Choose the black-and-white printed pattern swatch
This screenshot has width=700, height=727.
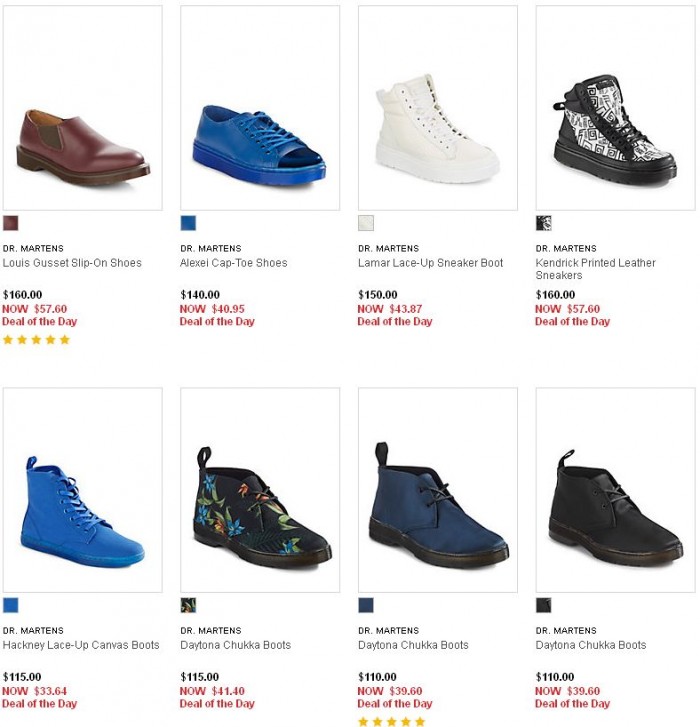tap(544, 223)
